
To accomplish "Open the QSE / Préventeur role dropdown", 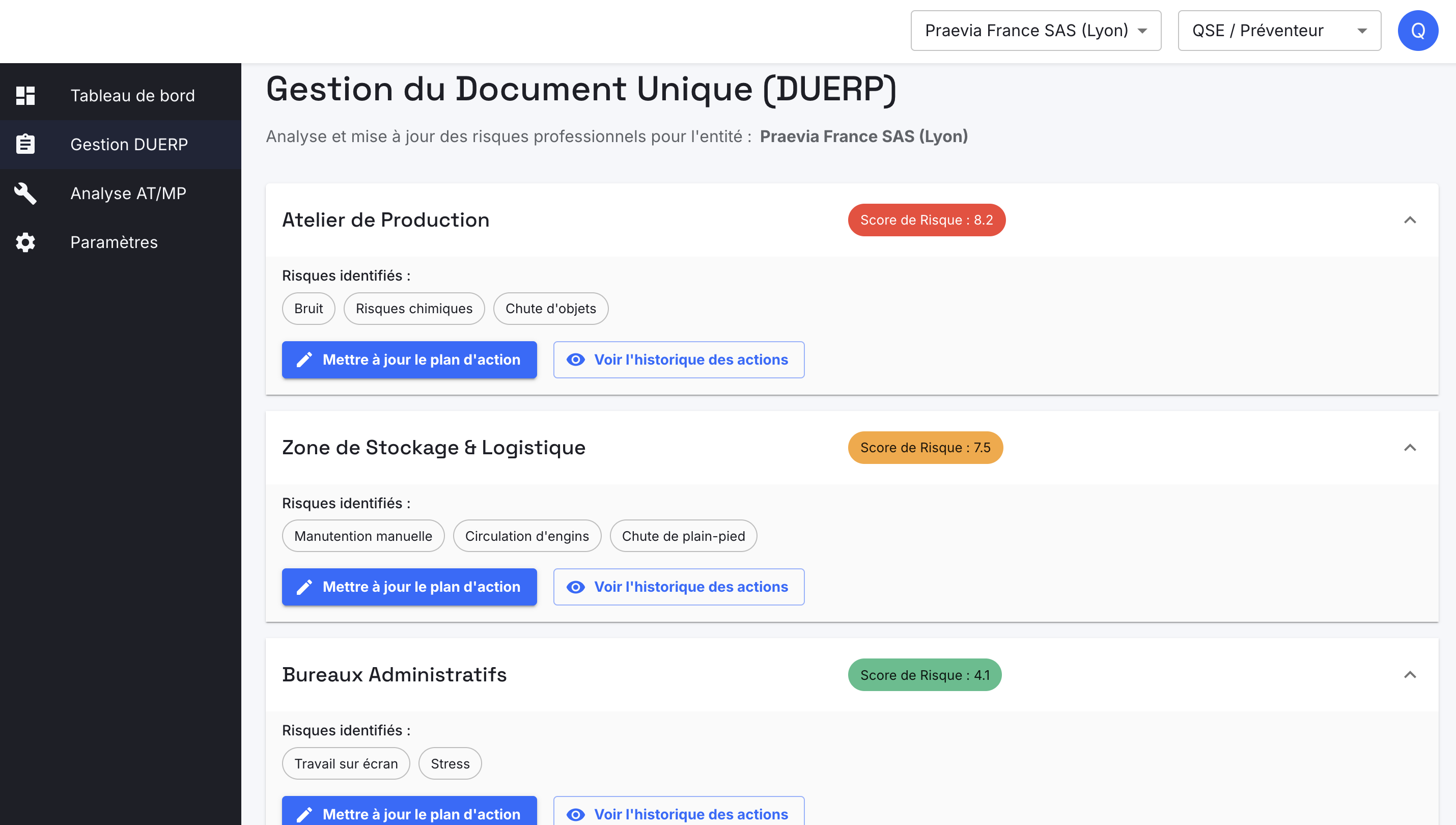I will [1279, 31].
